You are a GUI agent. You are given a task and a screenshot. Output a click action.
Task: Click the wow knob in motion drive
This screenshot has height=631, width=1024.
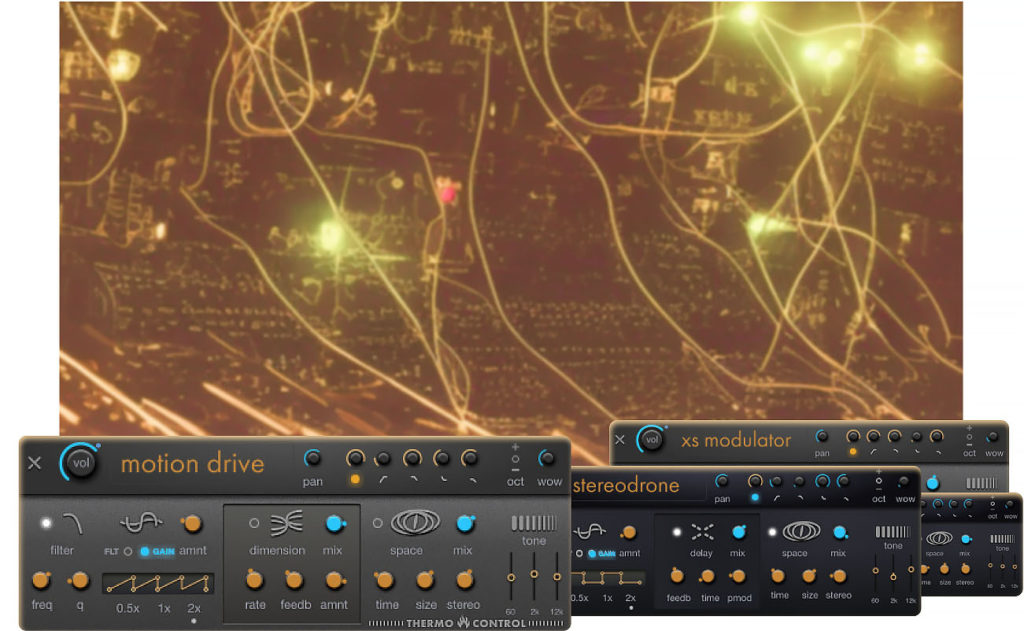click(x=547, y=459)
